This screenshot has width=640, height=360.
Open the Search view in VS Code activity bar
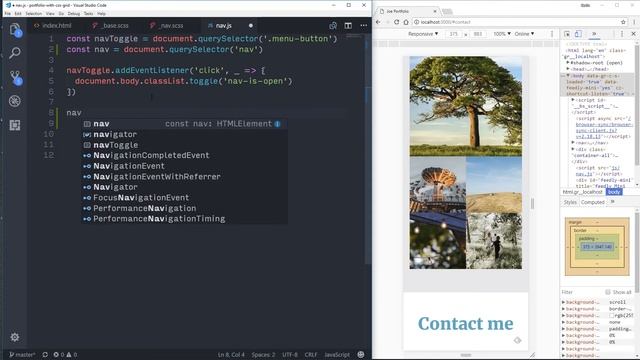[15, 53]
